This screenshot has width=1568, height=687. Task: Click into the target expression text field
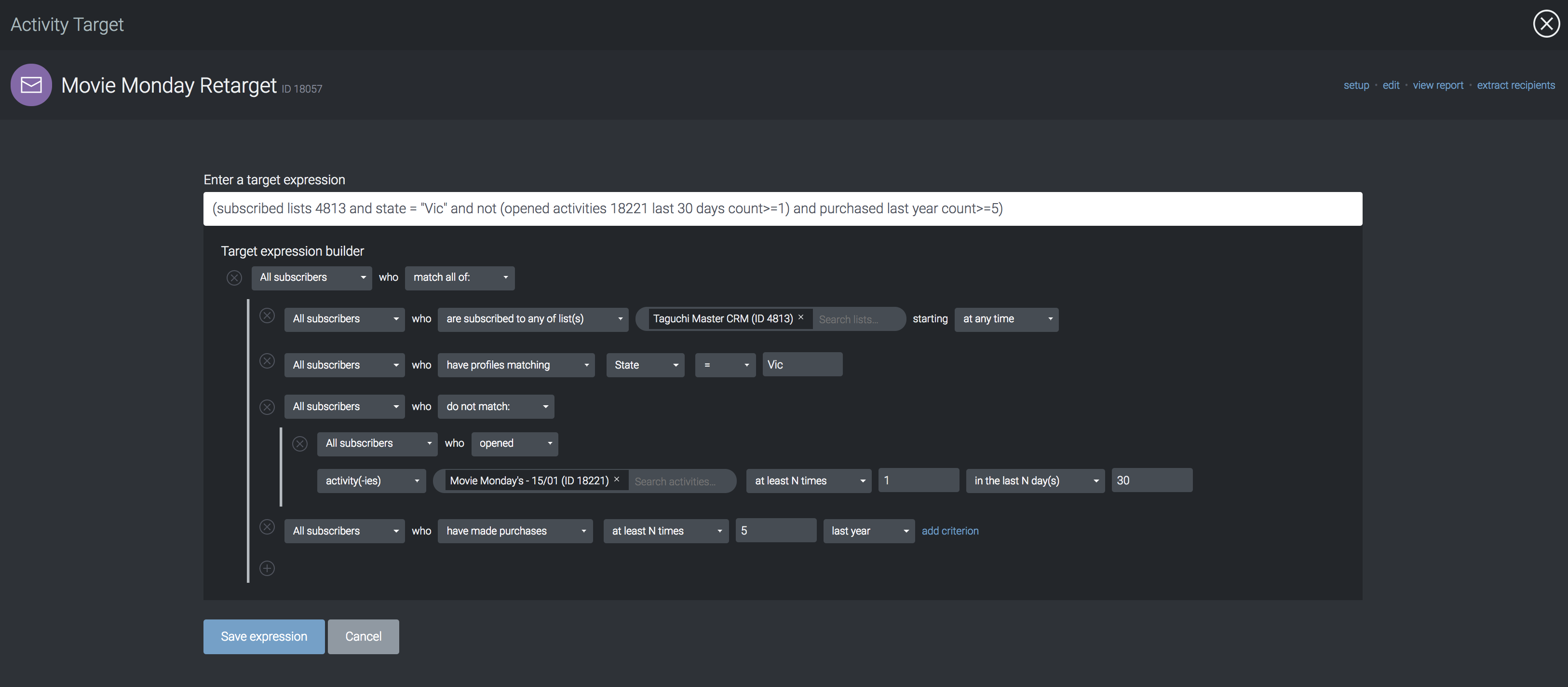tap(782, 209)
